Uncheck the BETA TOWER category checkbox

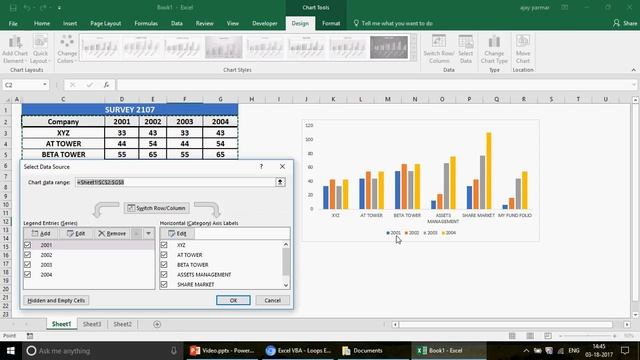point(164,264)
